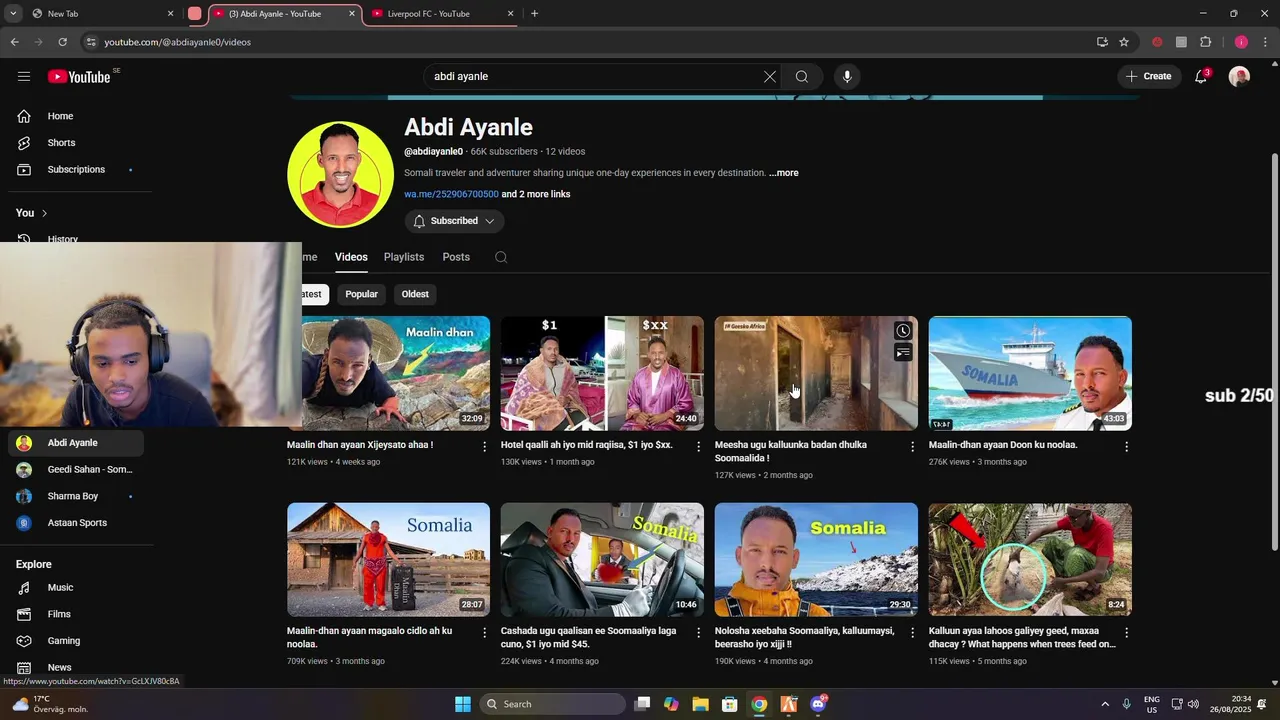
Task: Open the account avatar menu
Action: pos(1239,76)
